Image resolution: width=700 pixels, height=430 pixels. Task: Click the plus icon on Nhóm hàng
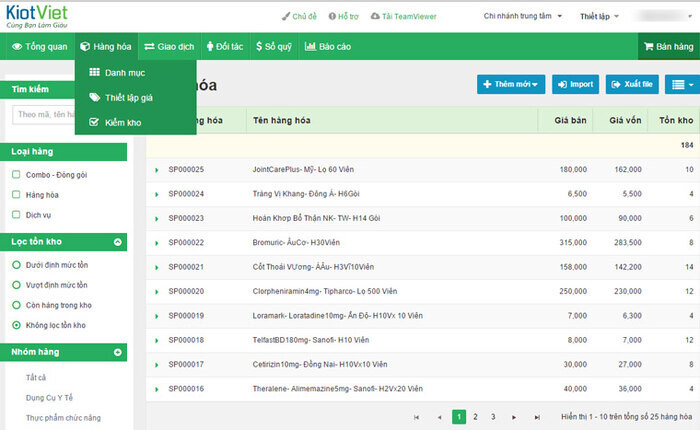[118, 352]
